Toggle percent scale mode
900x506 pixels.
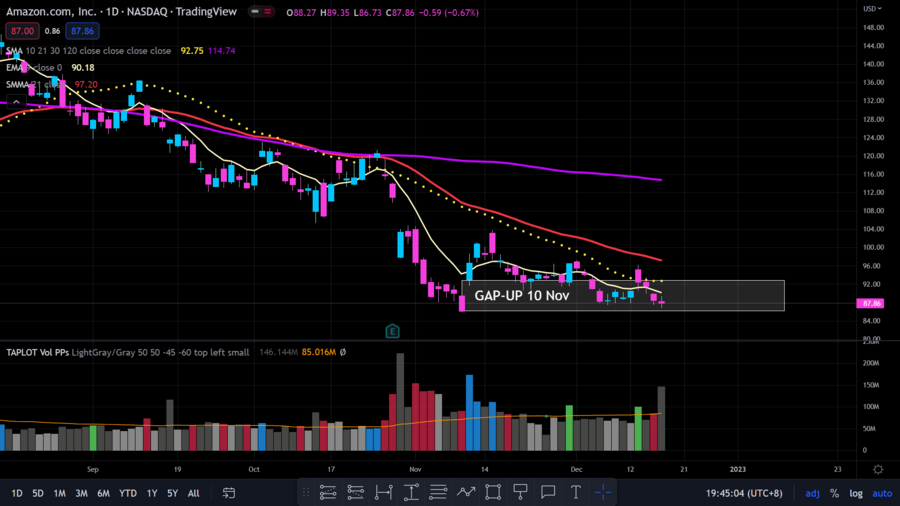(x=835, y=493)
